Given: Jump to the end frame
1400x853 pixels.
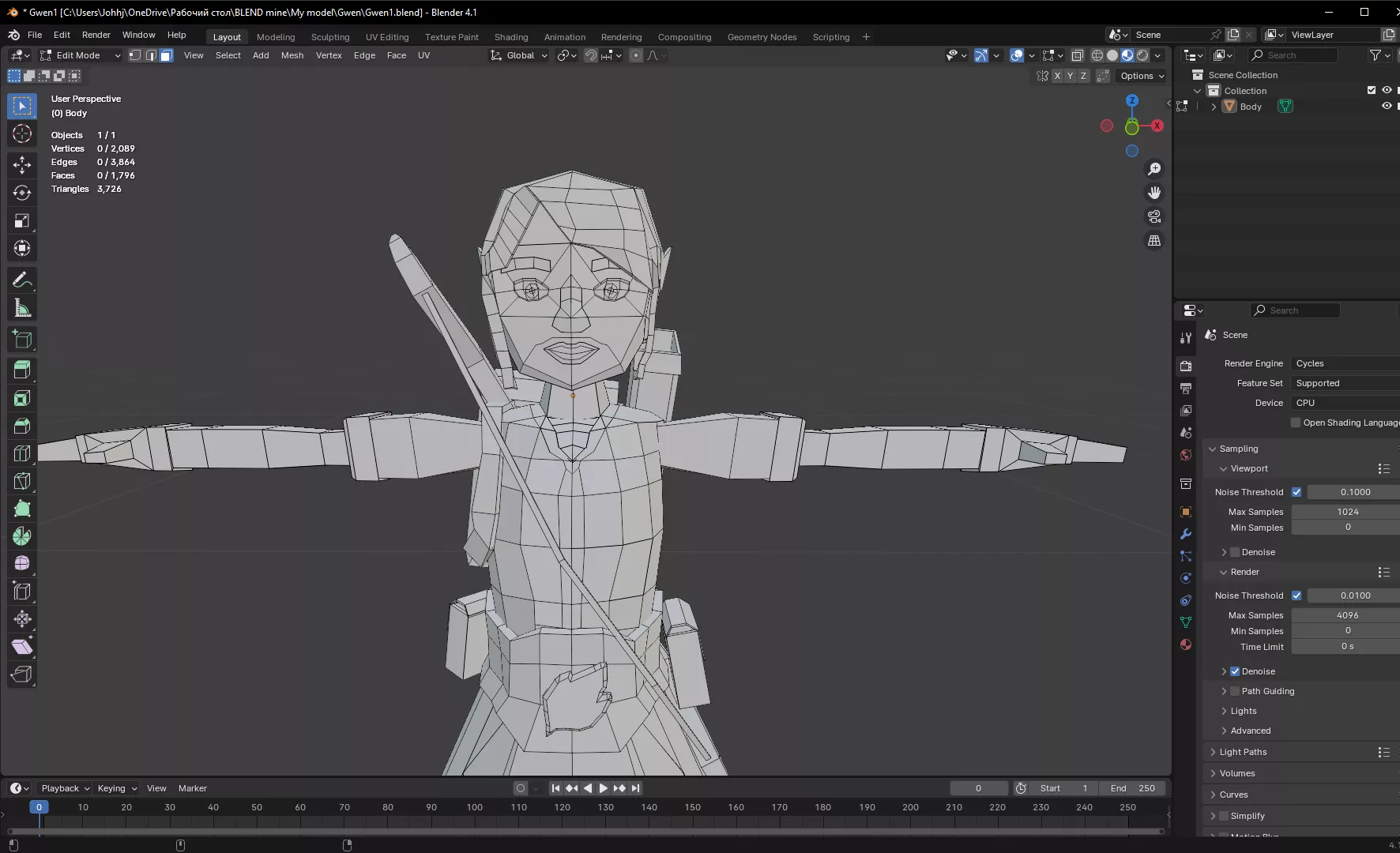Looking at the screenshot, I should coord(636,788).
